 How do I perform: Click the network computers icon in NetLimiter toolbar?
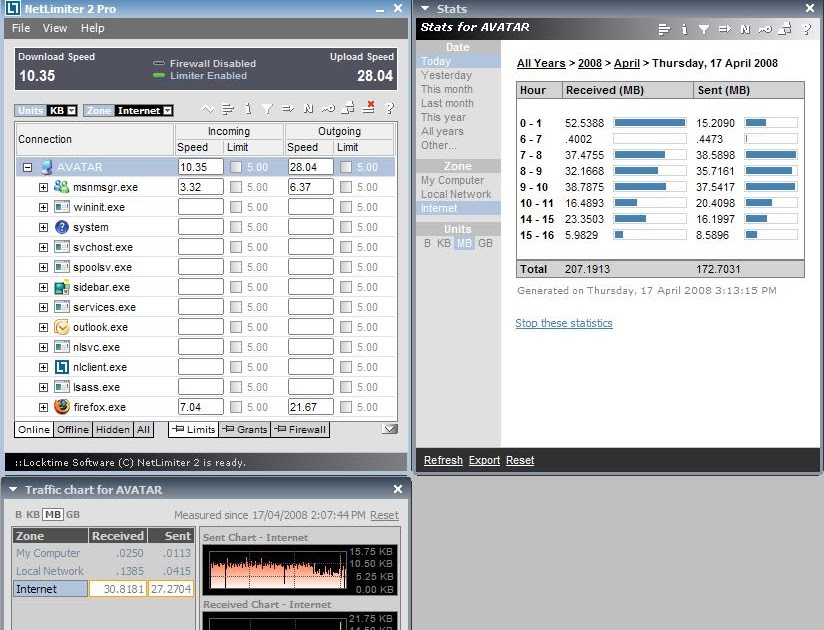348,108
